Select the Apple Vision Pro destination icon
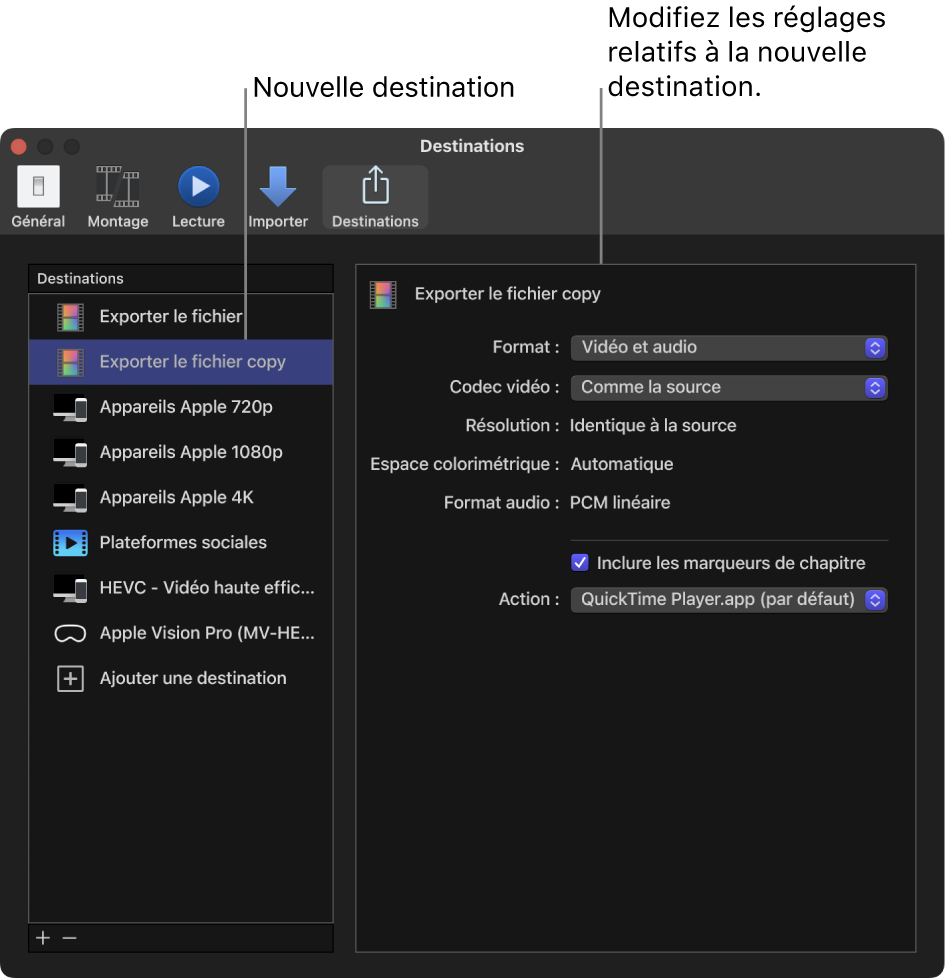 [70, 633]
